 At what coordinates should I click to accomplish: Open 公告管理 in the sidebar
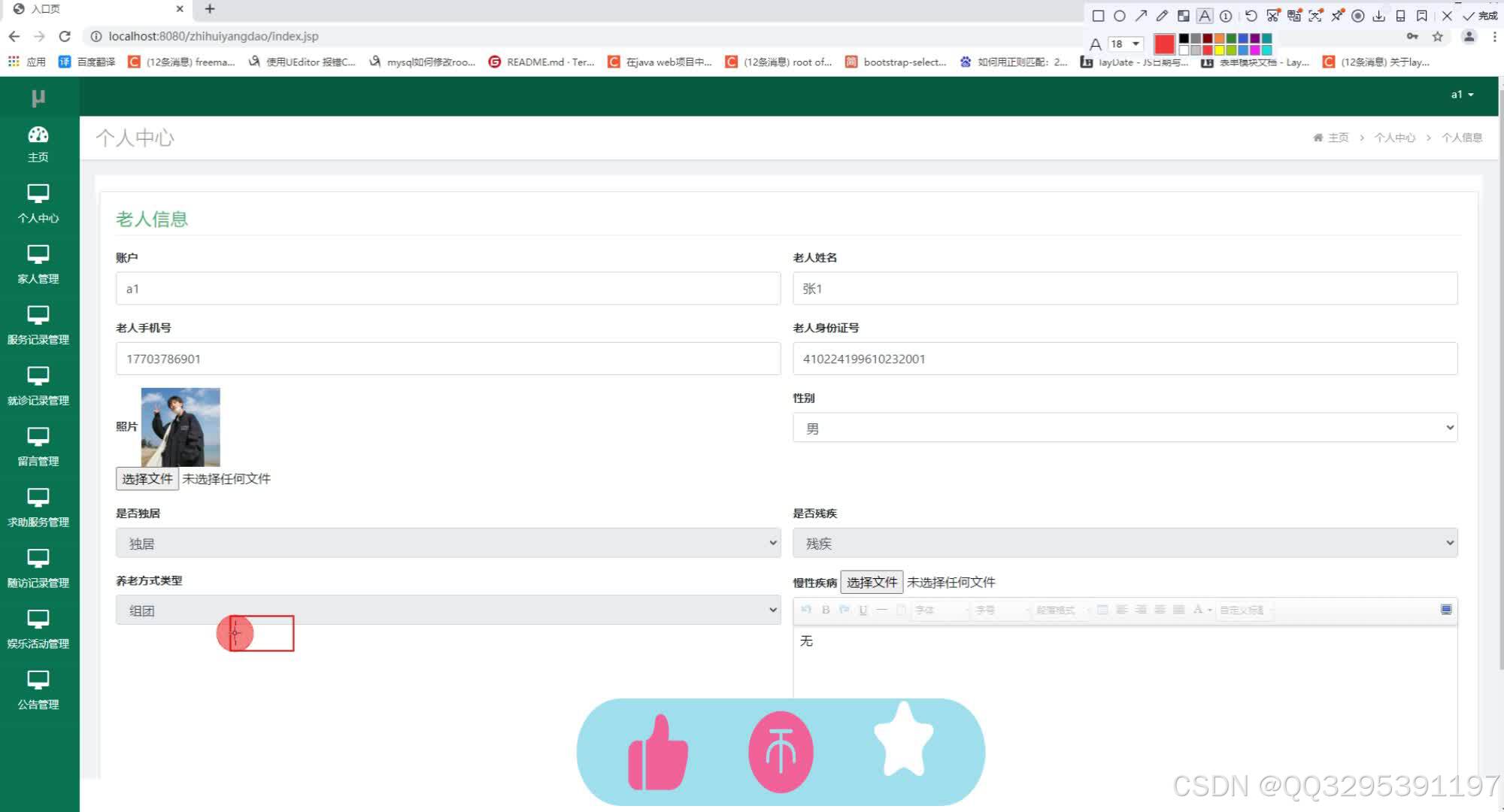(38, 691)
